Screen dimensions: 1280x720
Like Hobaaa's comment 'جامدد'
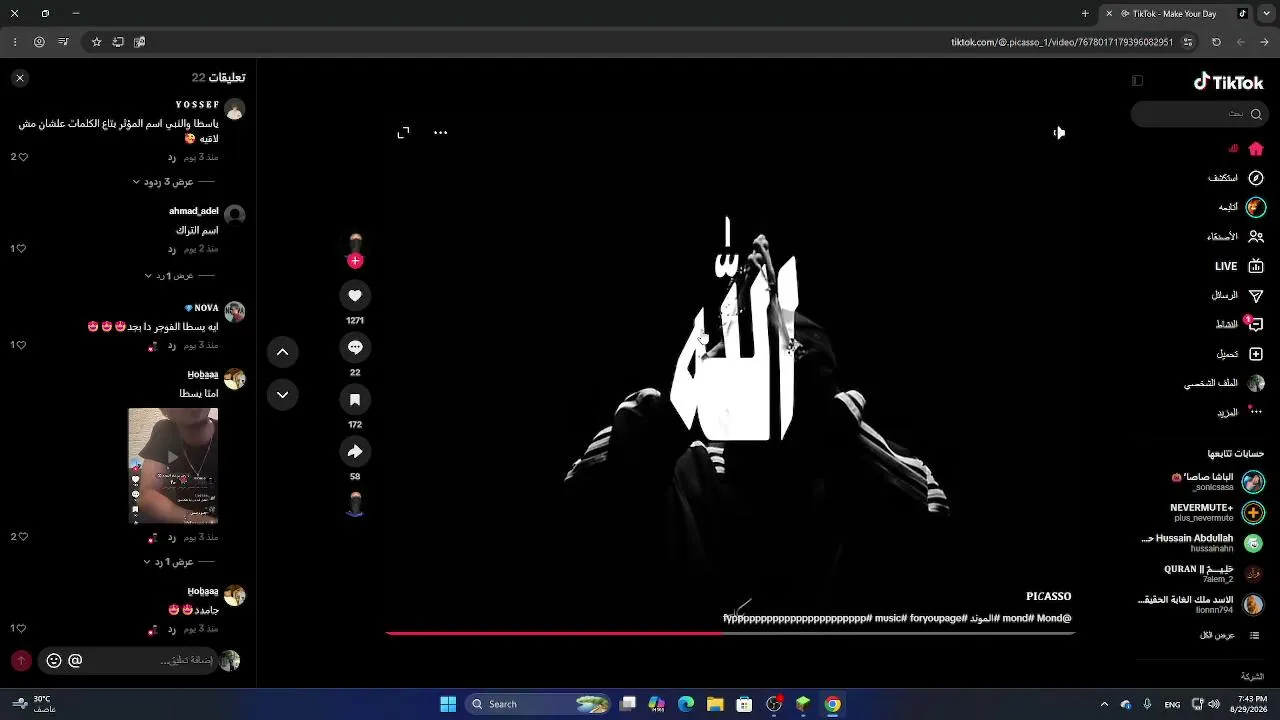click(x=22, y=628)
